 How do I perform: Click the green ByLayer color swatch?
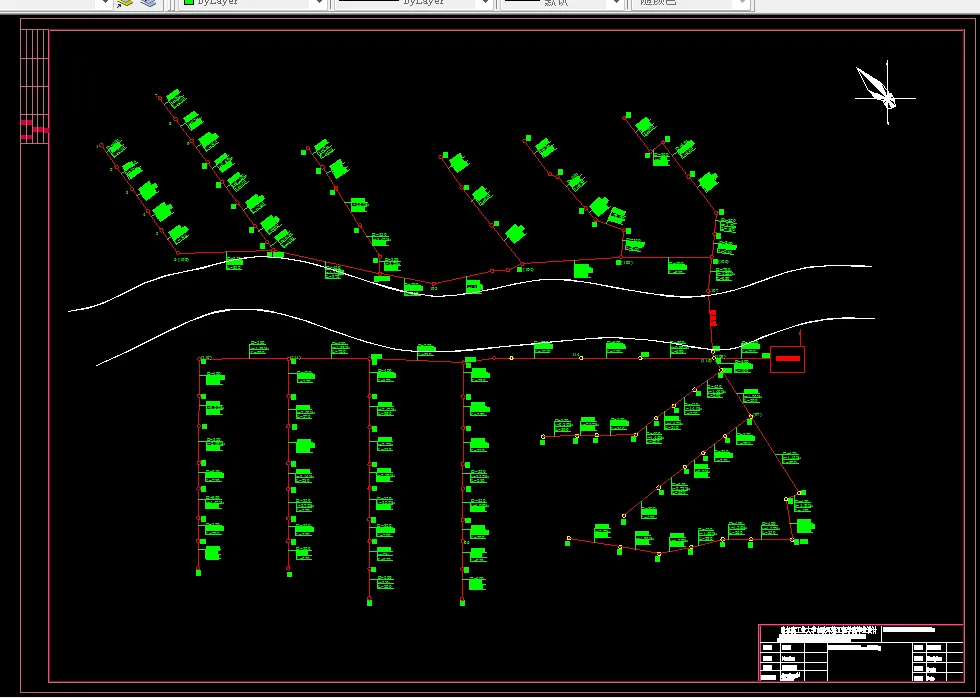[188, 2]
